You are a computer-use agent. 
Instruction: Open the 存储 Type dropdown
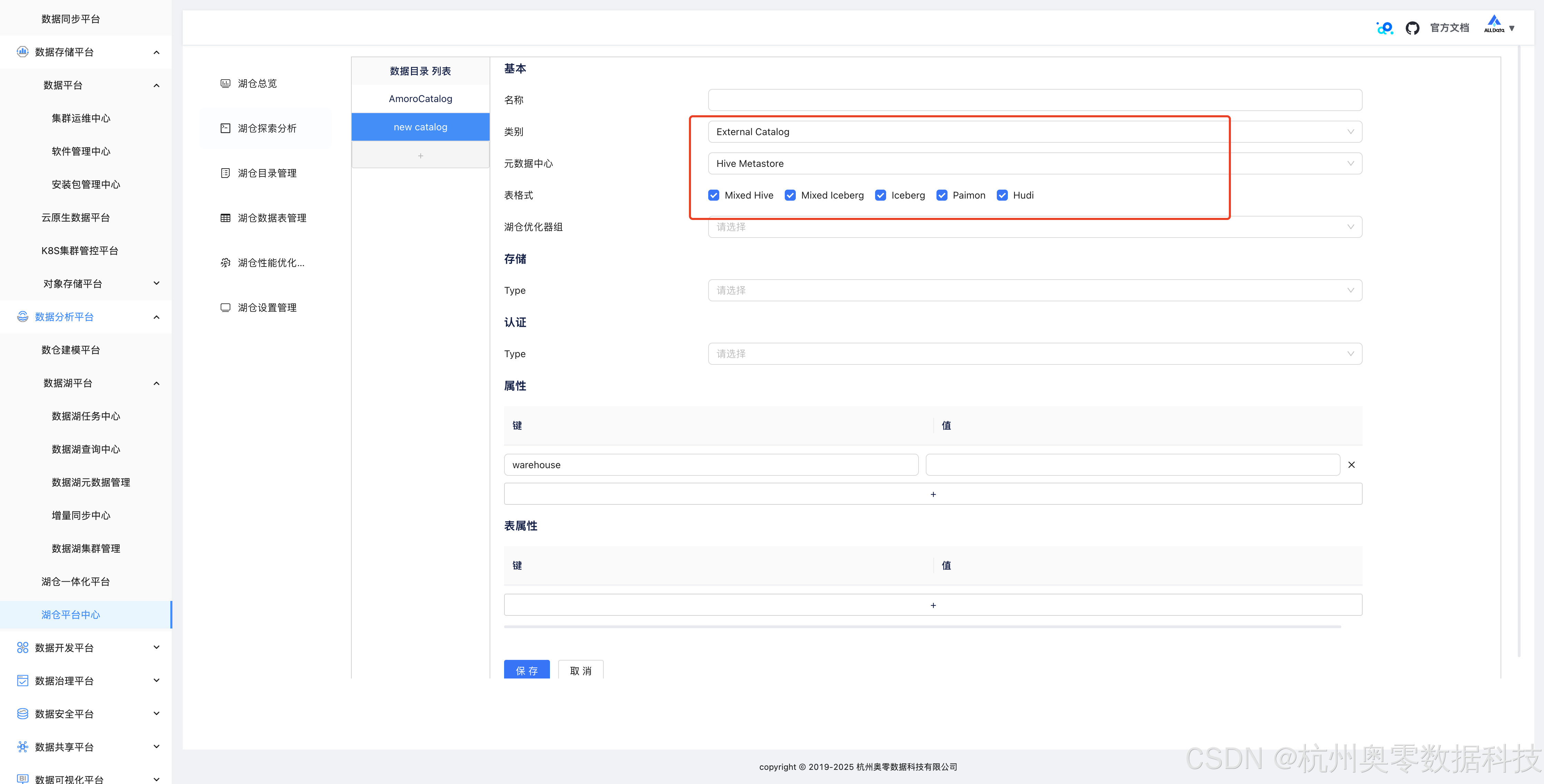[1035, 290]
